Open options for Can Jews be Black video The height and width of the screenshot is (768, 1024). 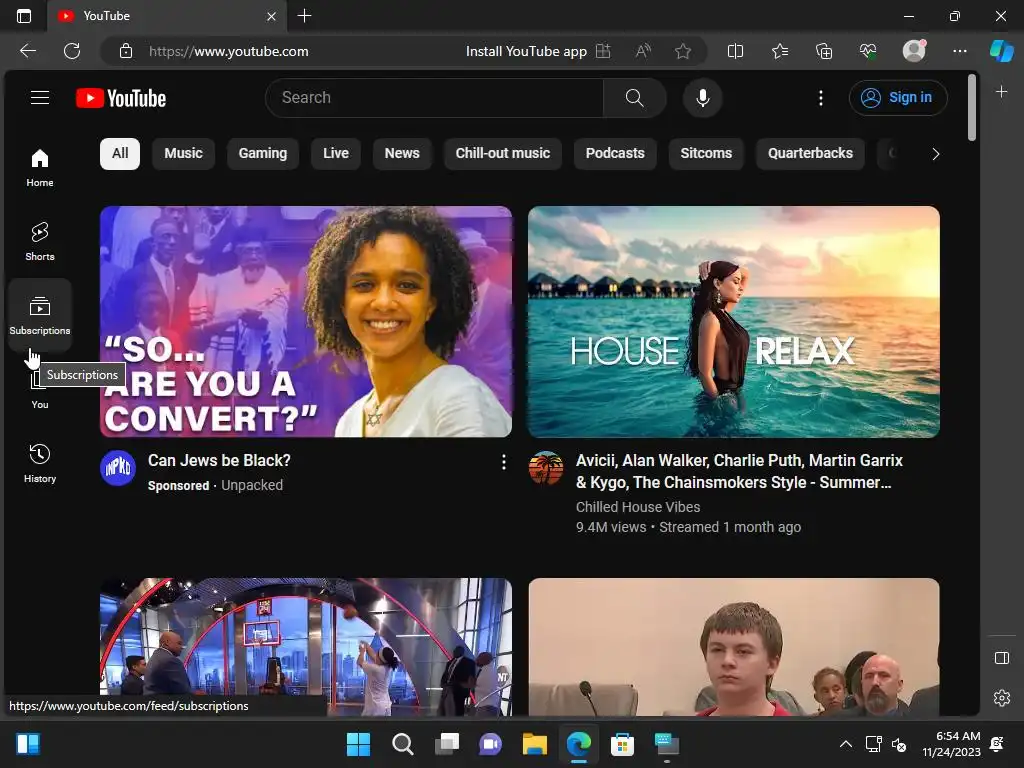click(x=504, y=462)
